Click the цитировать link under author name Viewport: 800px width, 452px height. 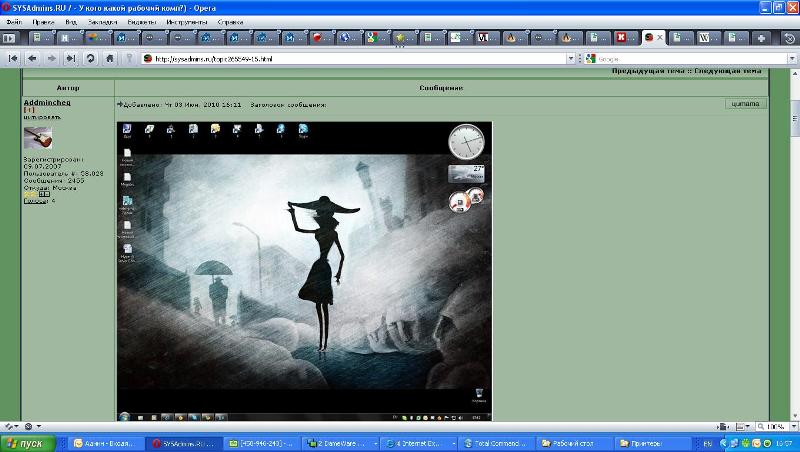point(42,117)
